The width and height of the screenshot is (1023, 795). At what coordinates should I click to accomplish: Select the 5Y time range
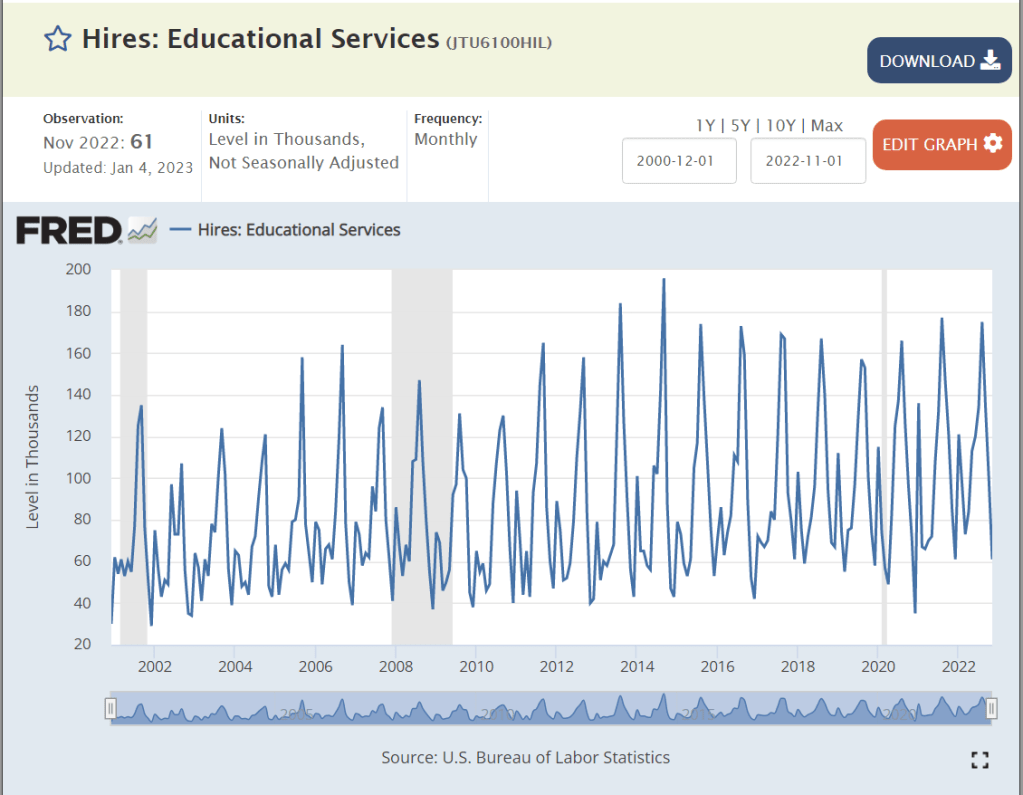click(742, 126)
